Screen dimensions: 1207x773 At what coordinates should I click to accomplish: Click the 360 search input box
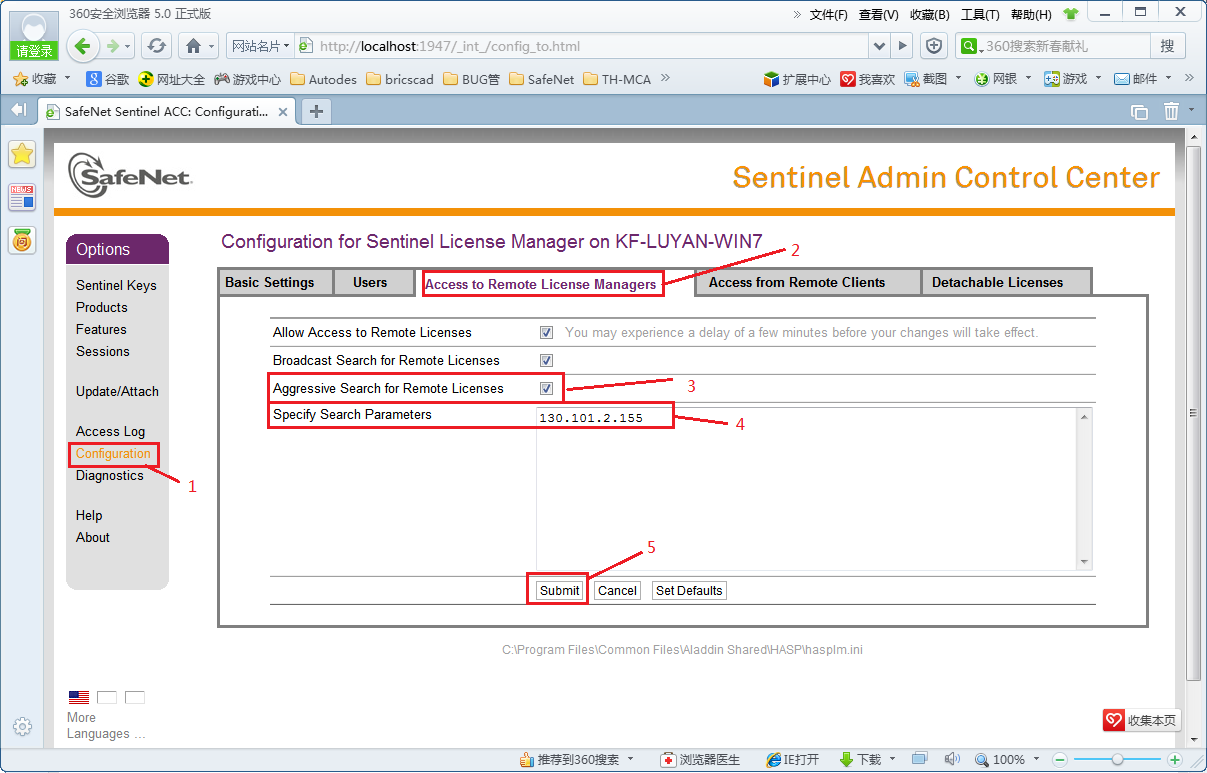pos(1065,46)
